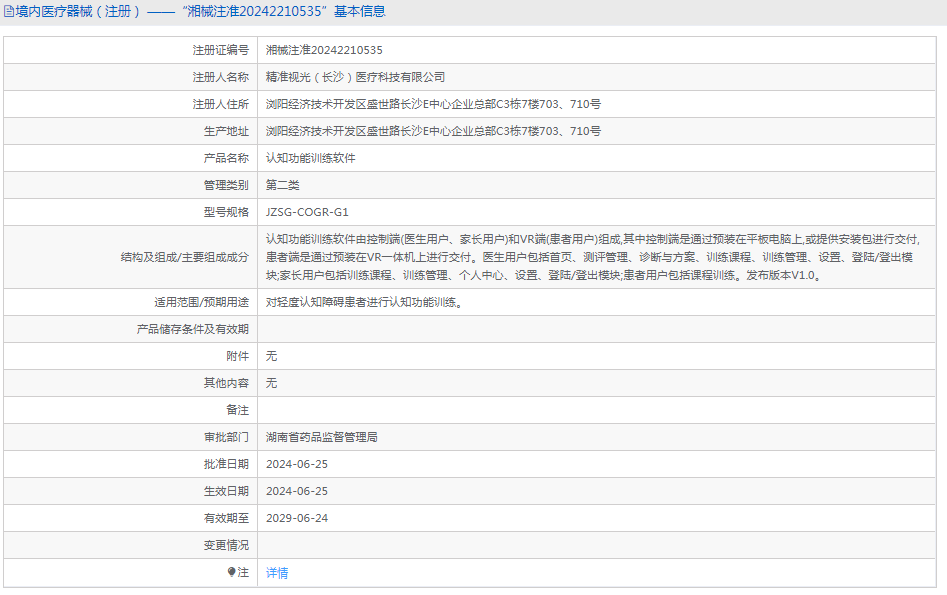Click the 审批部门 label
Image resolution: width=947 pixels, height=595 pixels.
pos(226,437)
